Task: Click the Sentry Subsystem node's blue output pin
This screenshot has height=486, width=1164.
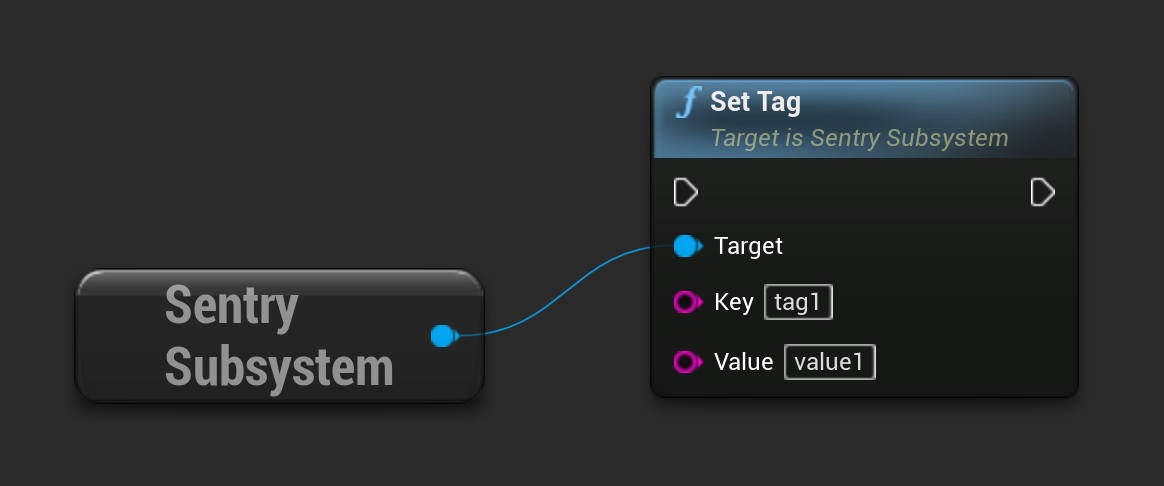Action: pos(443,336)
